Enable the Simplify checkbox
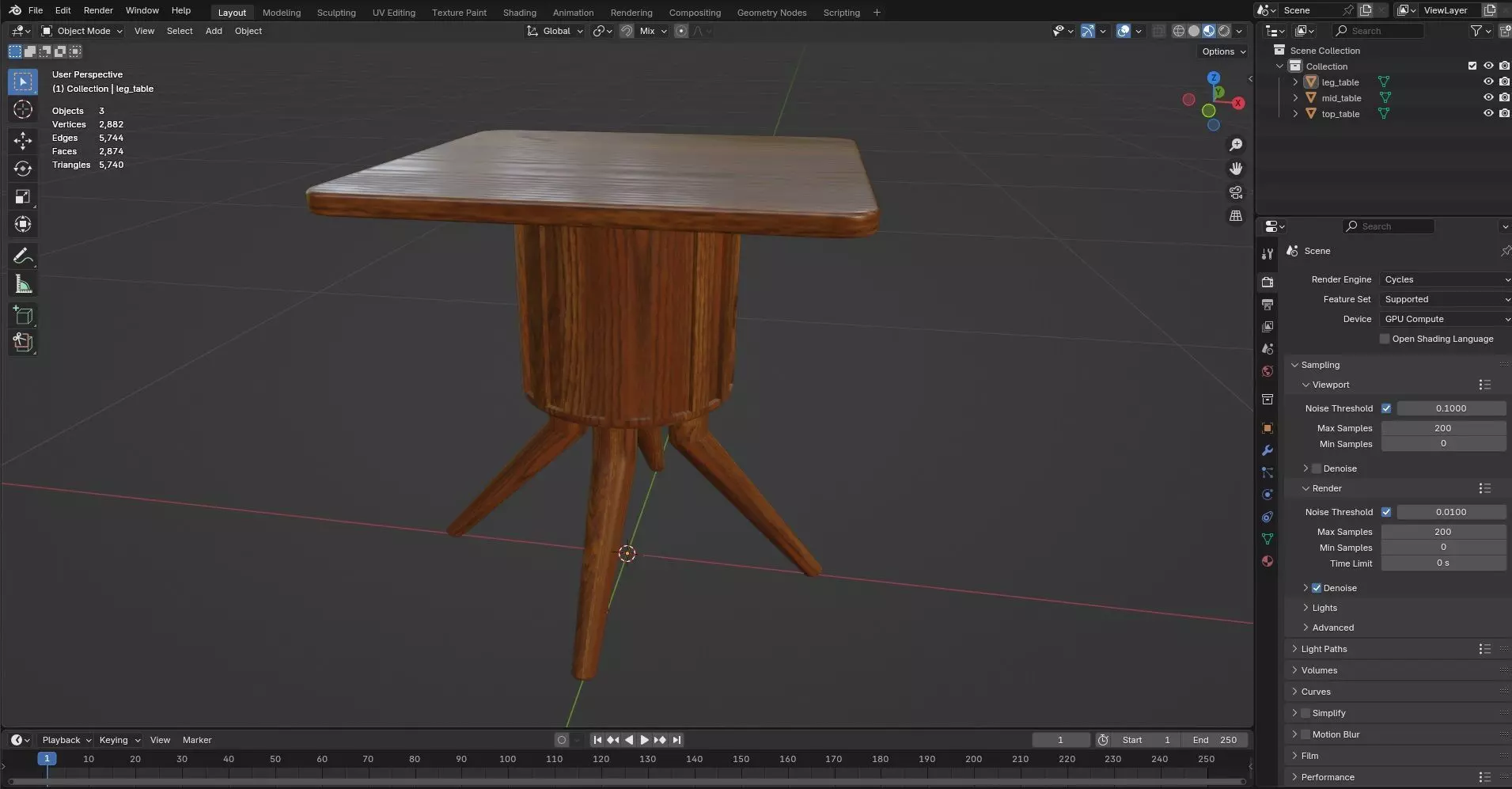 pyautogui.click(x=1305, y=713)
